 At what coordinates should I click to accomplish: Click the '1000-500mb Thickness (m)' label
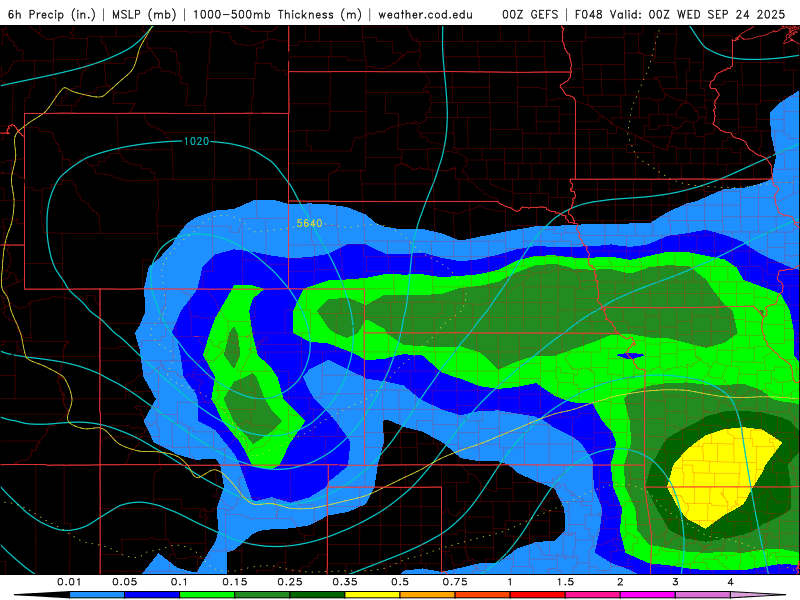tap(277, 14)
